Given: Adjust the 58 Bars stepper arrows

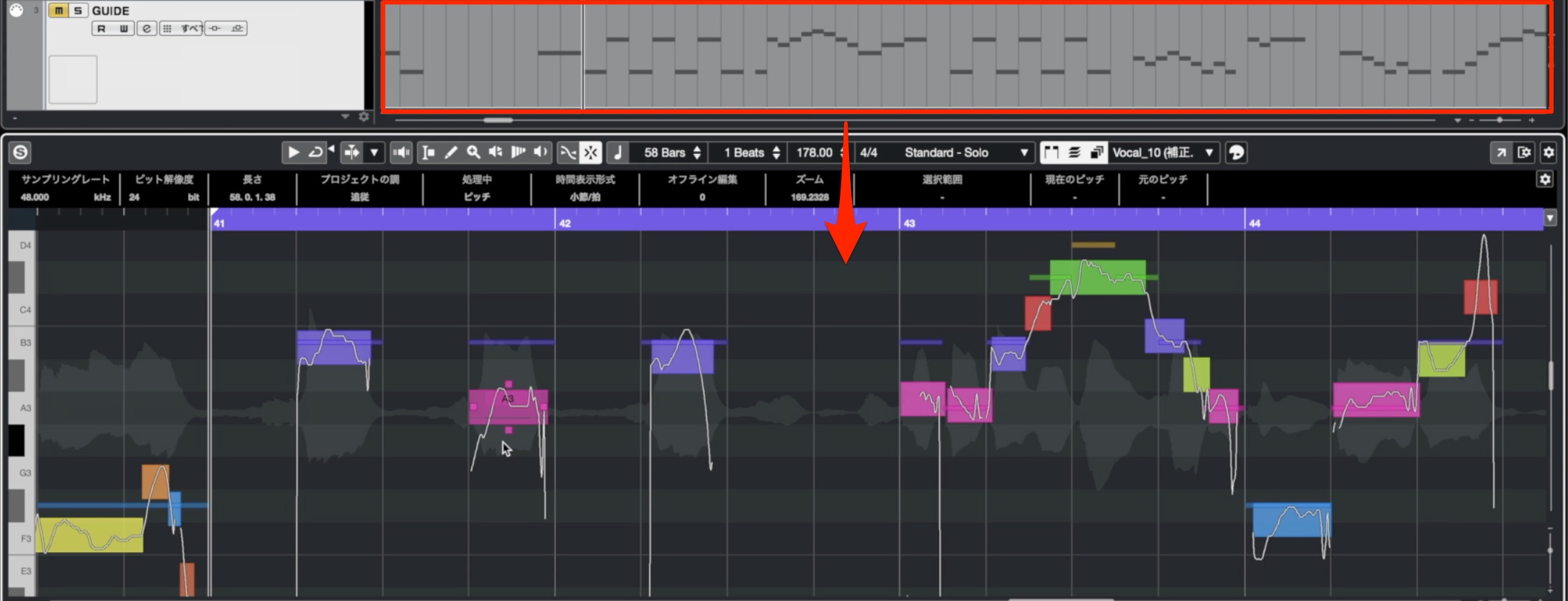Looking at the screenshot, I should [696, 152].
